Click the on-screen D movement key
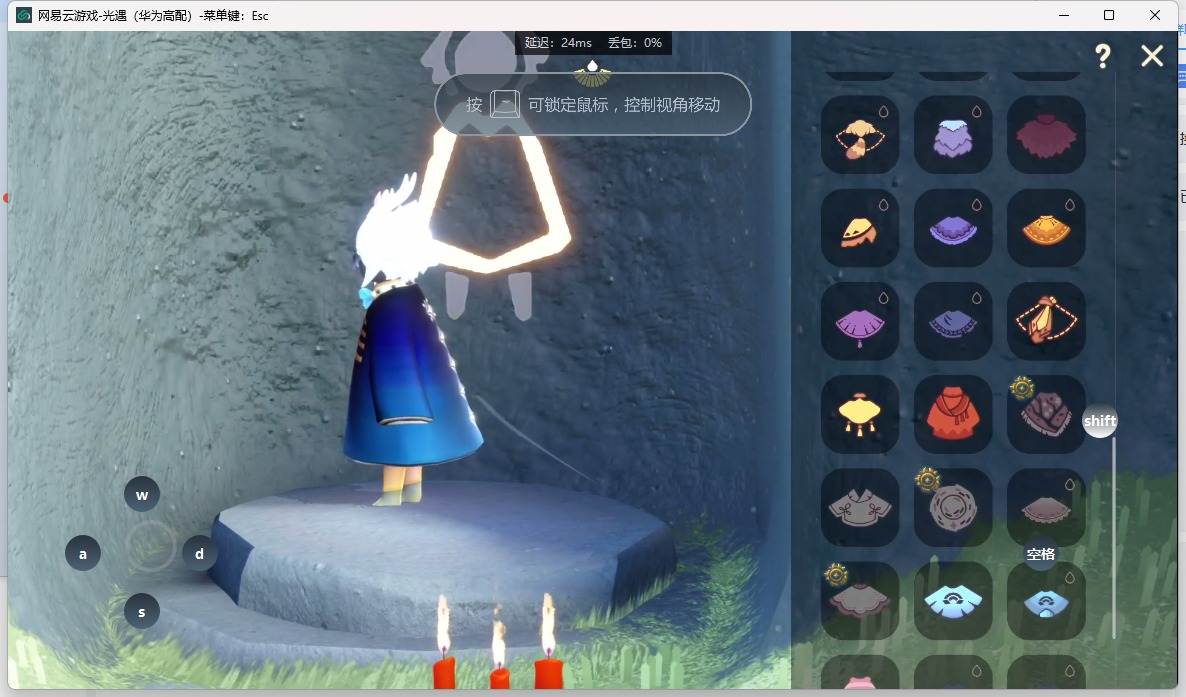 [200, 553]
